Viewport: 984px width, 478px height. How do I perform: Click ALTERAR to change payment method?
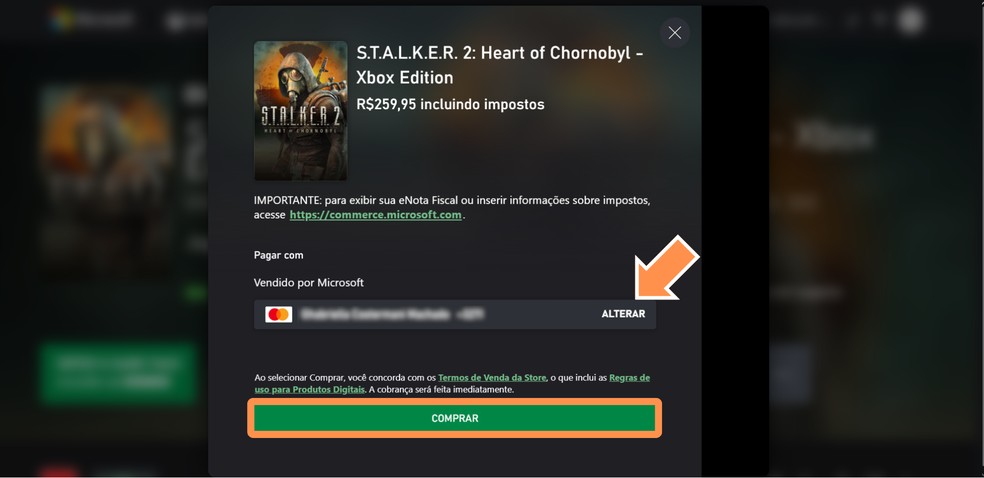623,314
